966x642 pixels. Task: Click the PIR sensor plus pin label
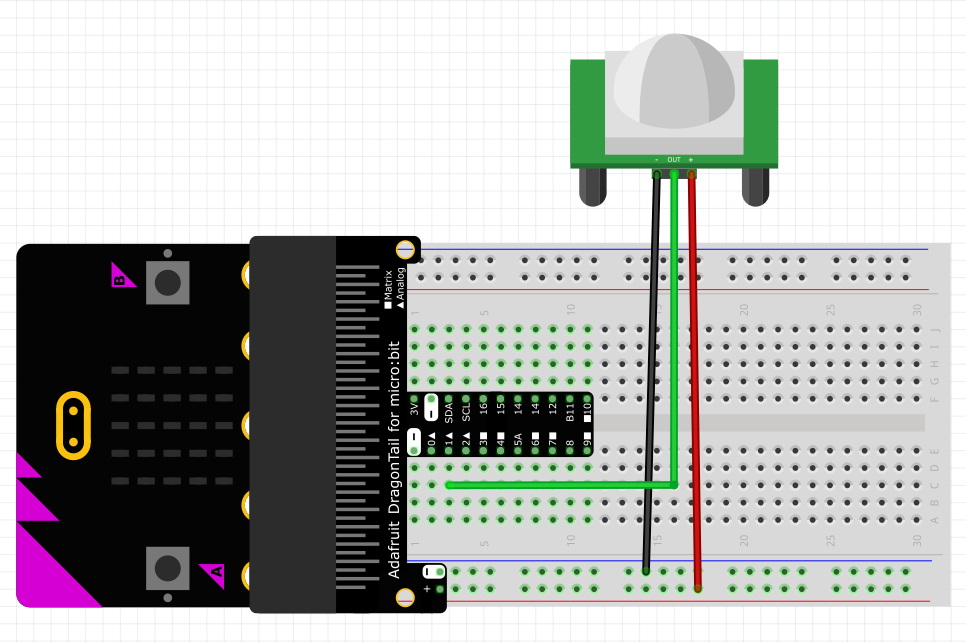pyautogui.click(x=691, y=160)
